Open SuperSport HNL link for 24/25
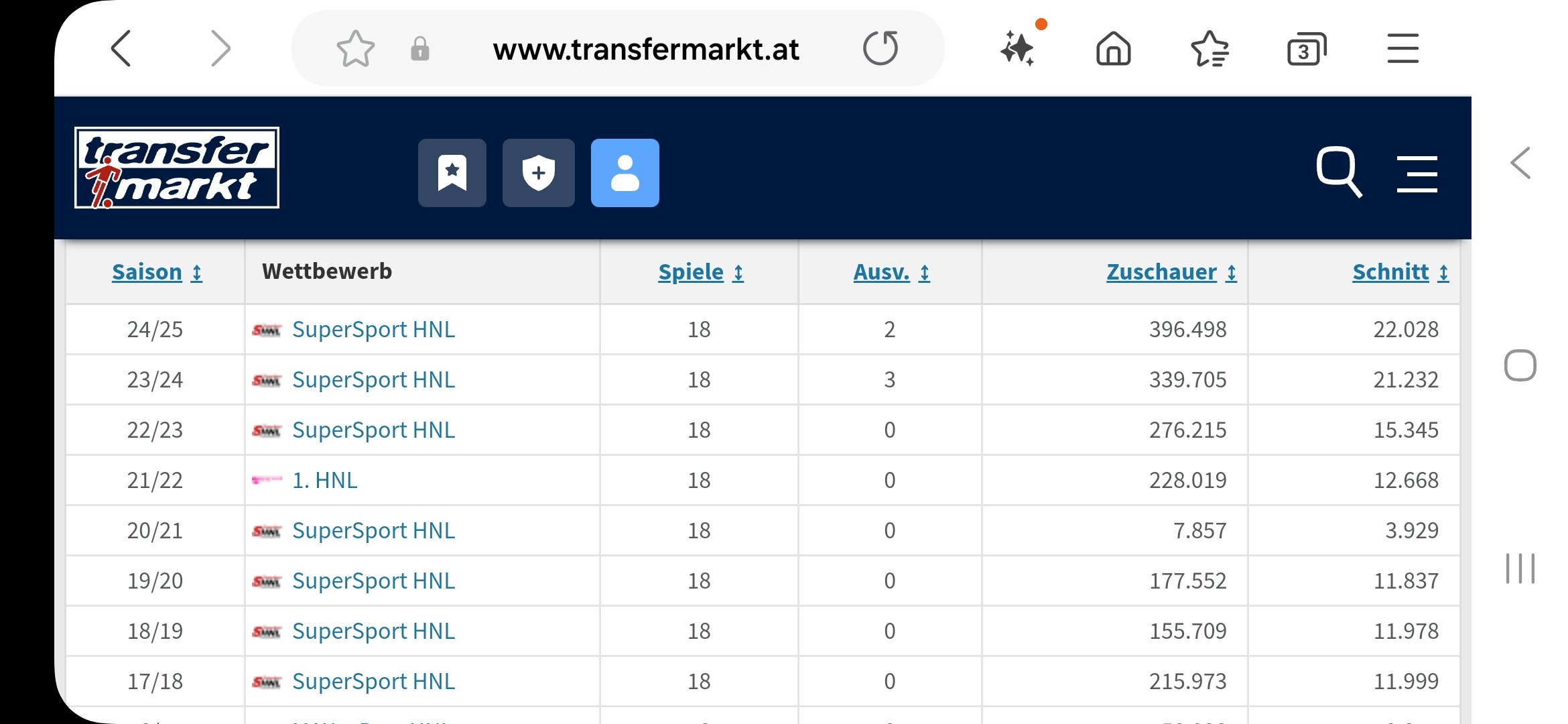The height and width of the screenshot is (724, 1568). point(373,329)
